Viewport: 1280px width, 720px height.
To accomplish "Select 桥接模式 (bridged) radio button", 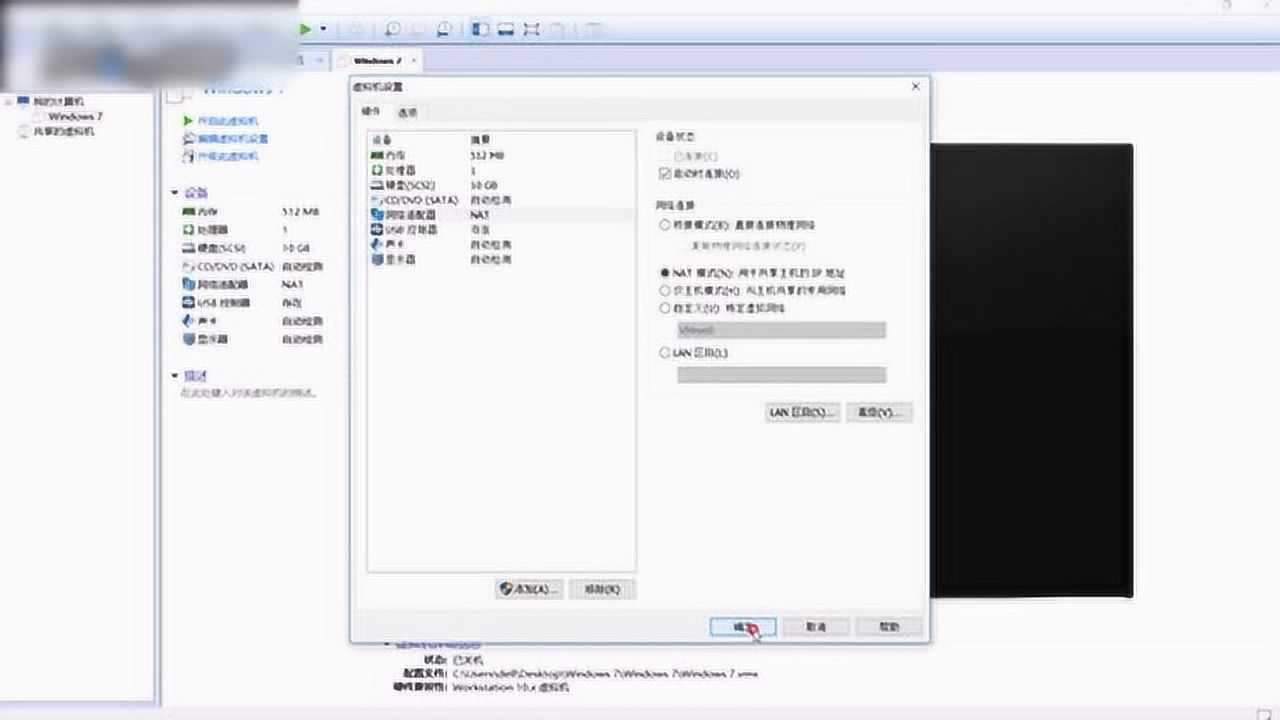I will [x=665, y=226].
